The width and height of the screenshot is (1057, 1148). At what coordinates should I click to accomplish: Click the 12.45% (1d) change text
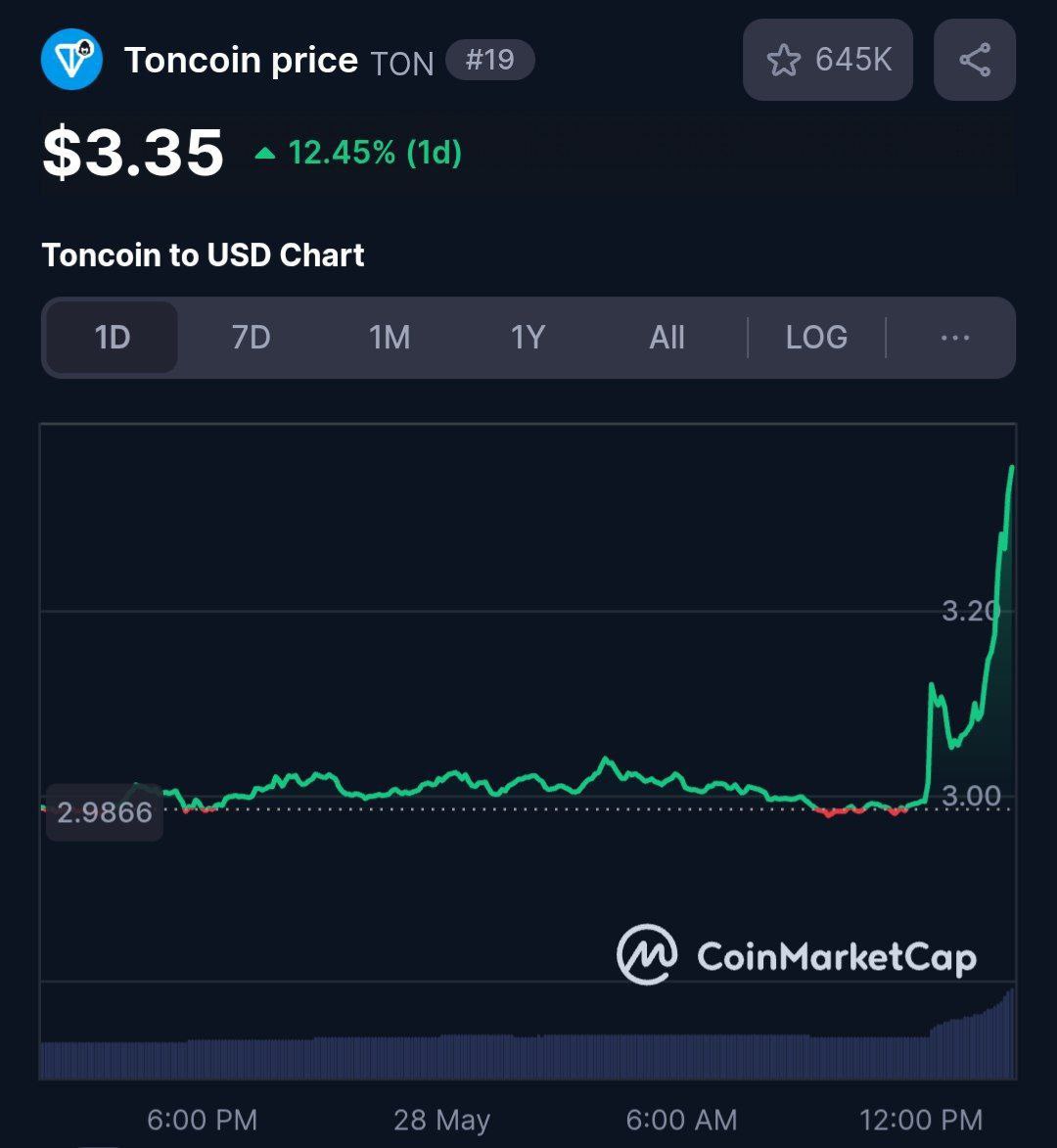[375, 153]
